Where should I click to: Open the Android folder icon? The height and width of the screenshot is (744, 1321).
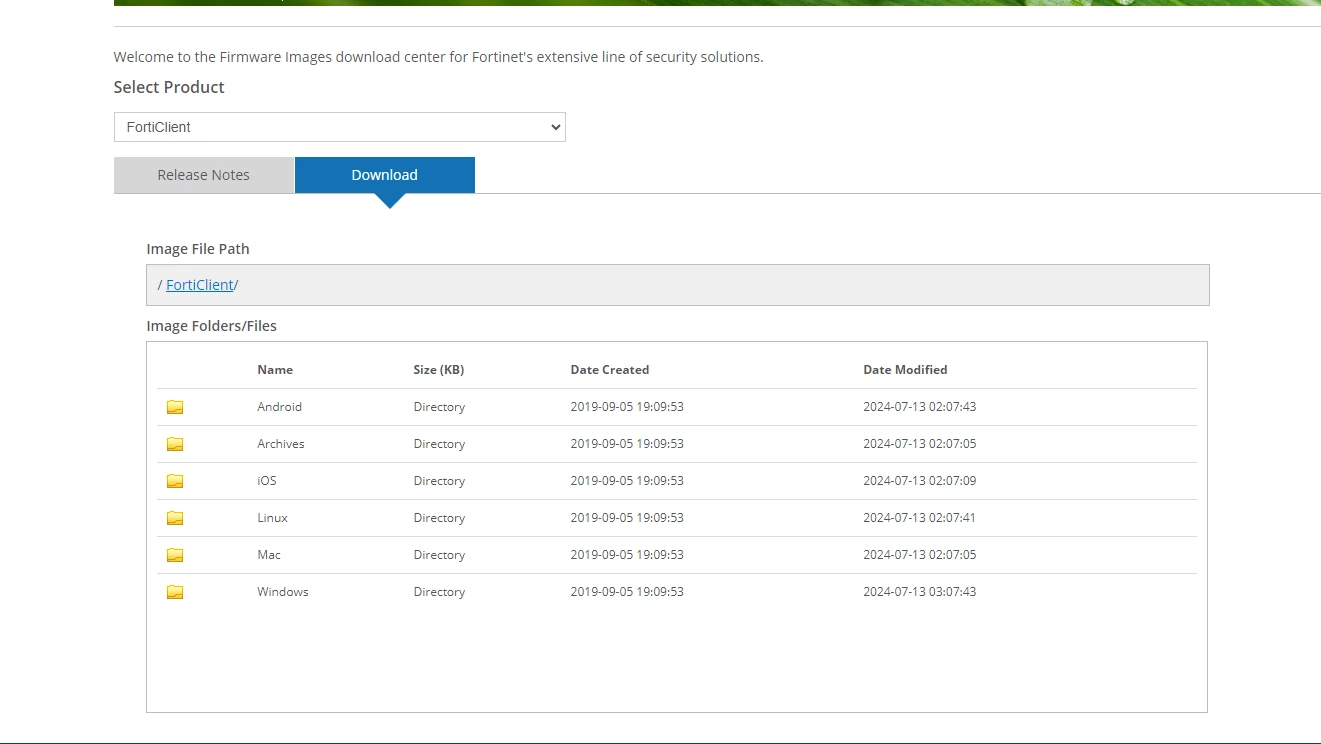(x=175, y=407)
